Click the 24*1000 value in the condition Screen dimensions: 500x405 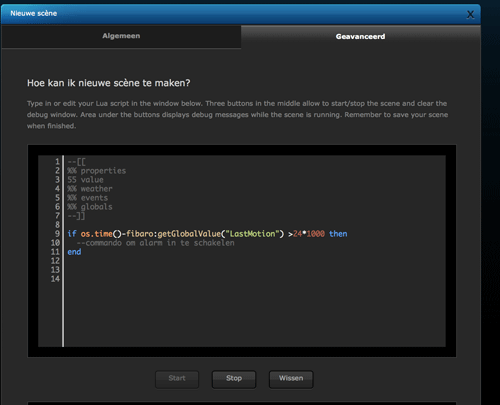click(309, 234)
